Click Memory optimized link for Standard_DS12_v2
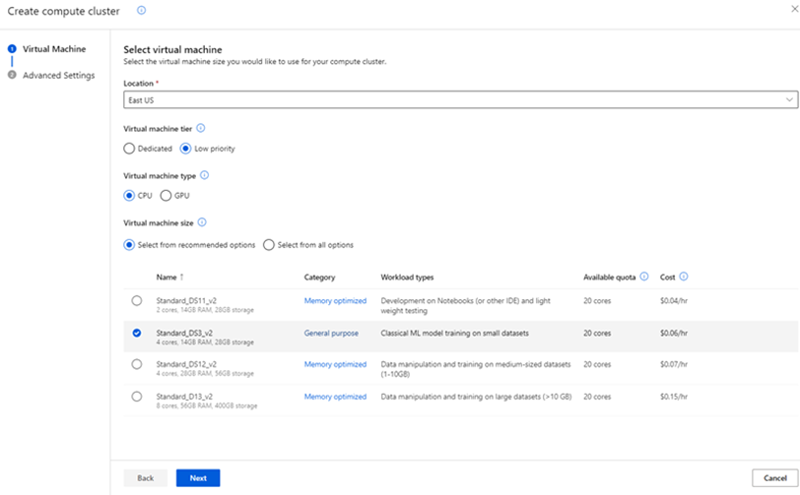Viewport: 800px width, 495px height. [x=335, y=364]
